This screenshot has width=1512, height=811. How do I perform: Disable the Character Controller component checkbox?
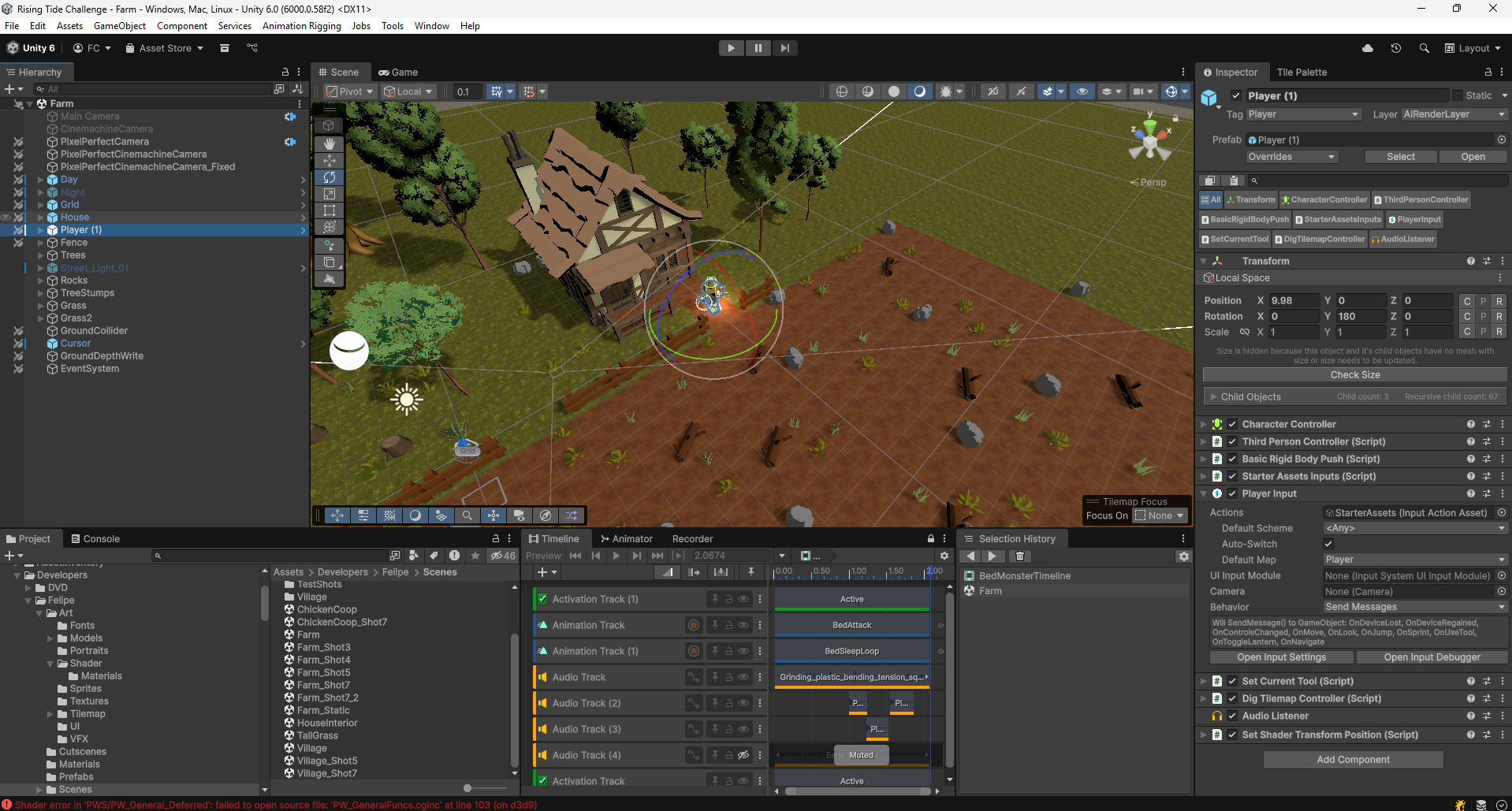click(x=1232, y=424)
